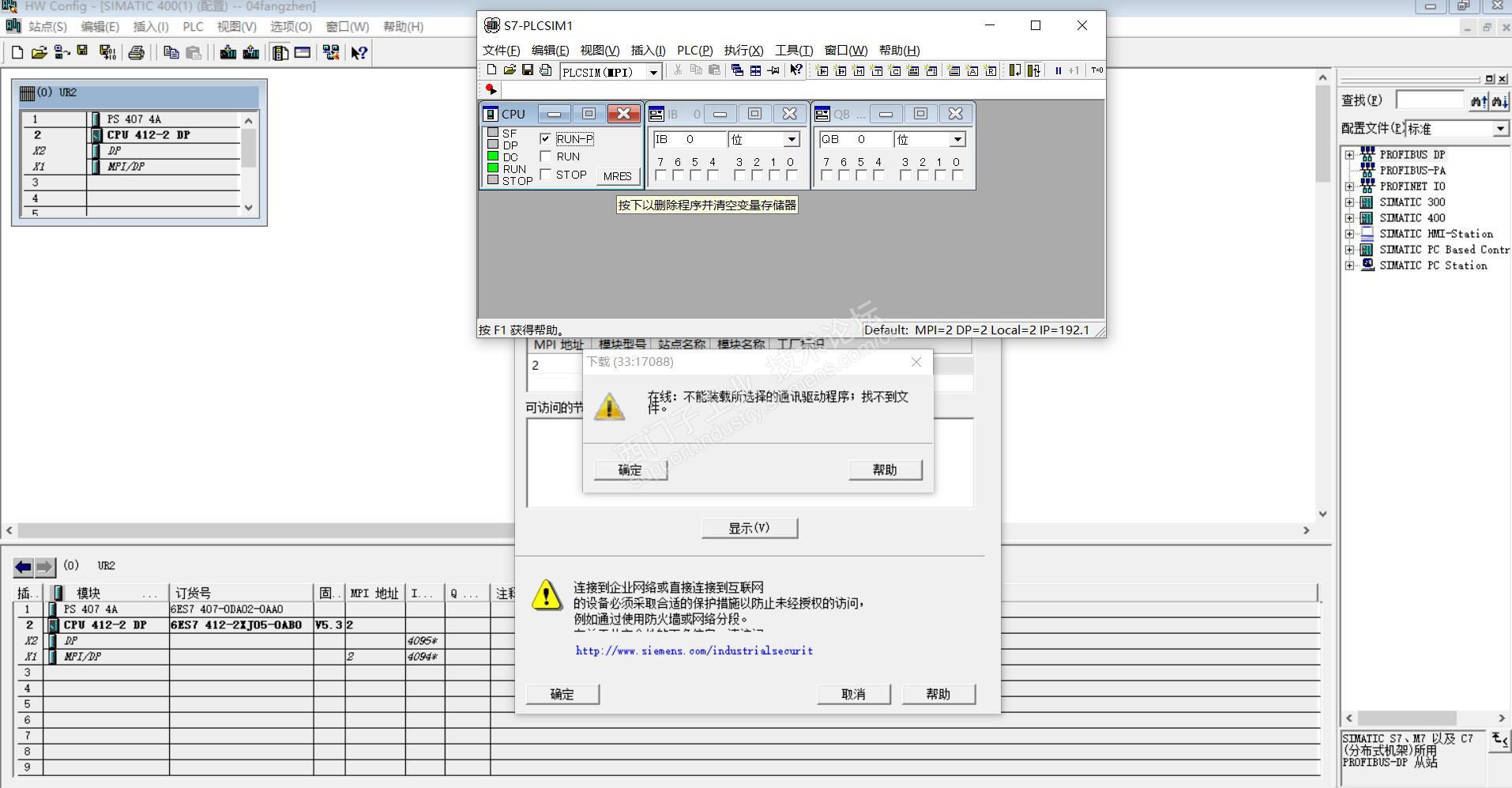Click the 显示(V) button

point(750,528)
